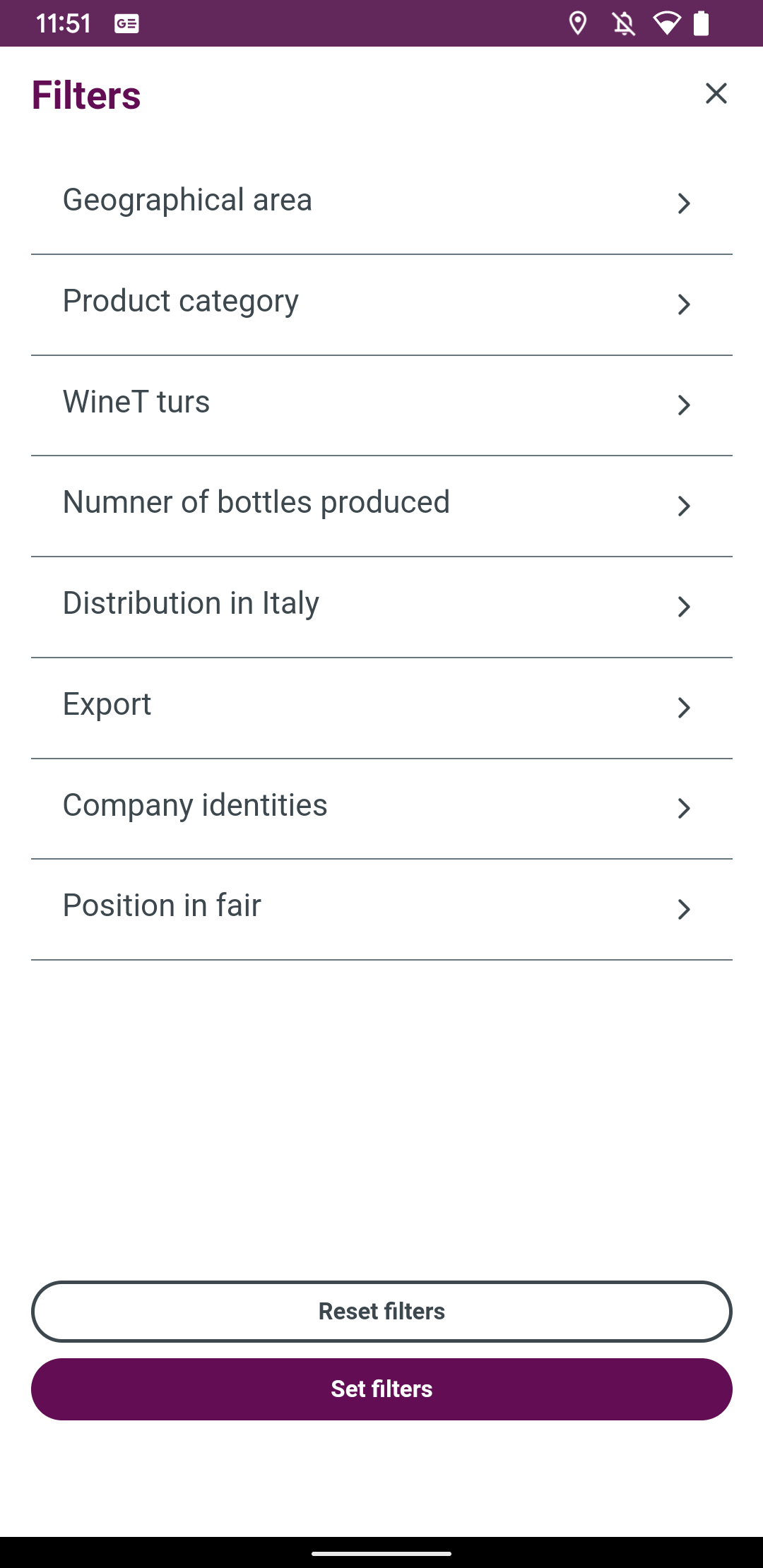Open the Distribution in Italy filter
Image resolution: width=763 pixels, height=1568 pixels.
191,603
